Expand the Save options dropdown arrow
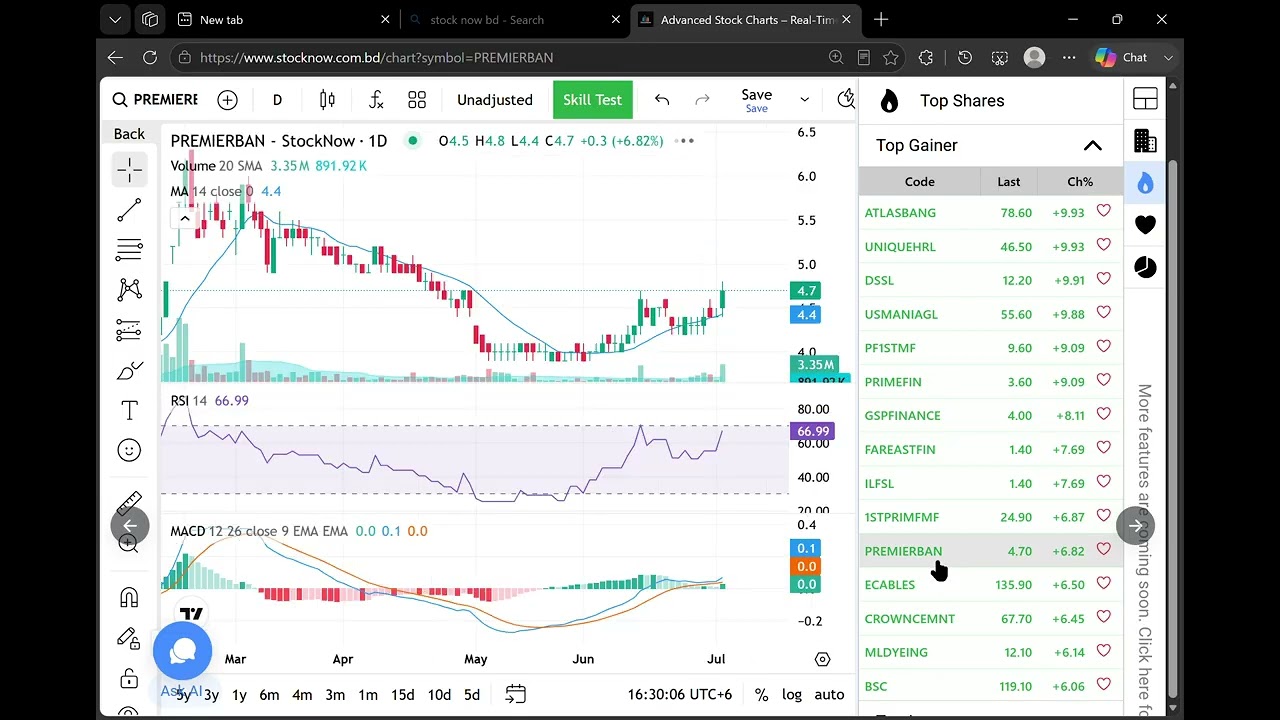1280x720 pixels. [x=804, y=99]
